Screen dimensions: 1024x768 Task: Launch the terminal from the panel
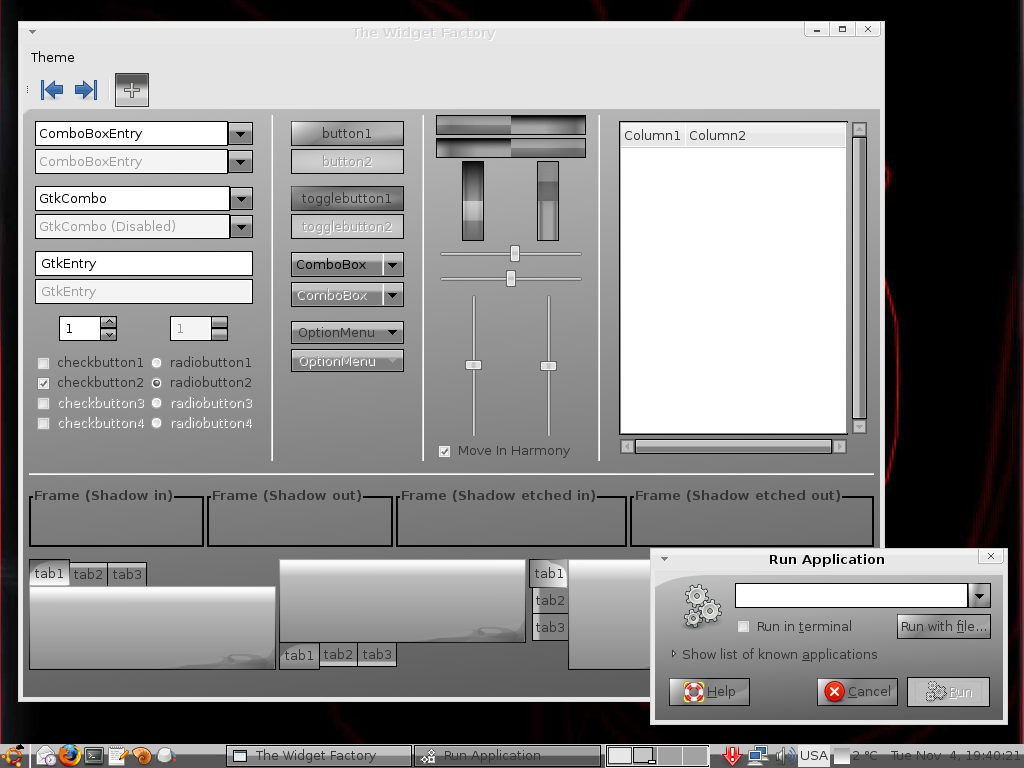point(94,756)
